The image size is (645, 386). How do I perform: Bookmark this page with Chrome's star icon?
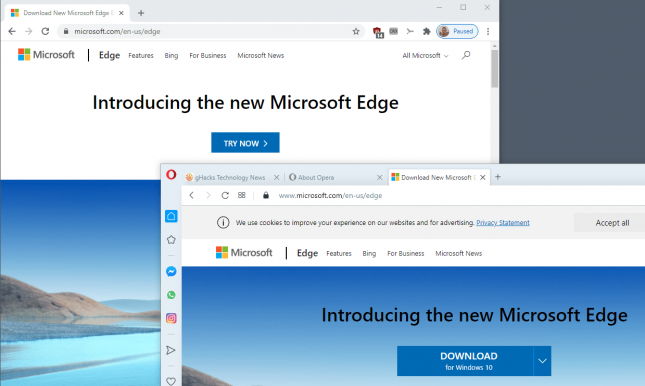pos(356,31)
